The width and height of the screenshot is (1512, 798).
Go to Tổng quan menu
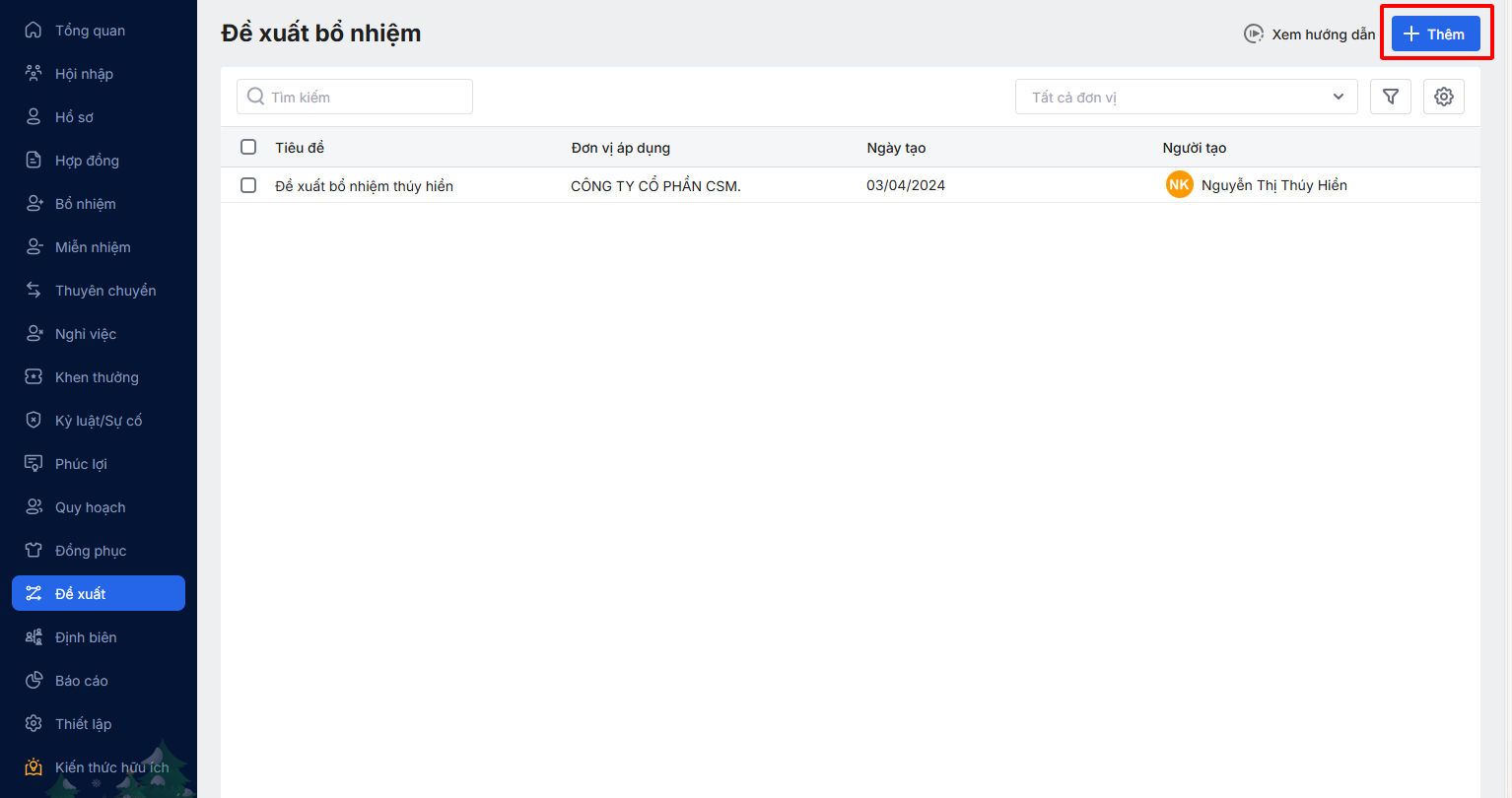click(99, 31)
